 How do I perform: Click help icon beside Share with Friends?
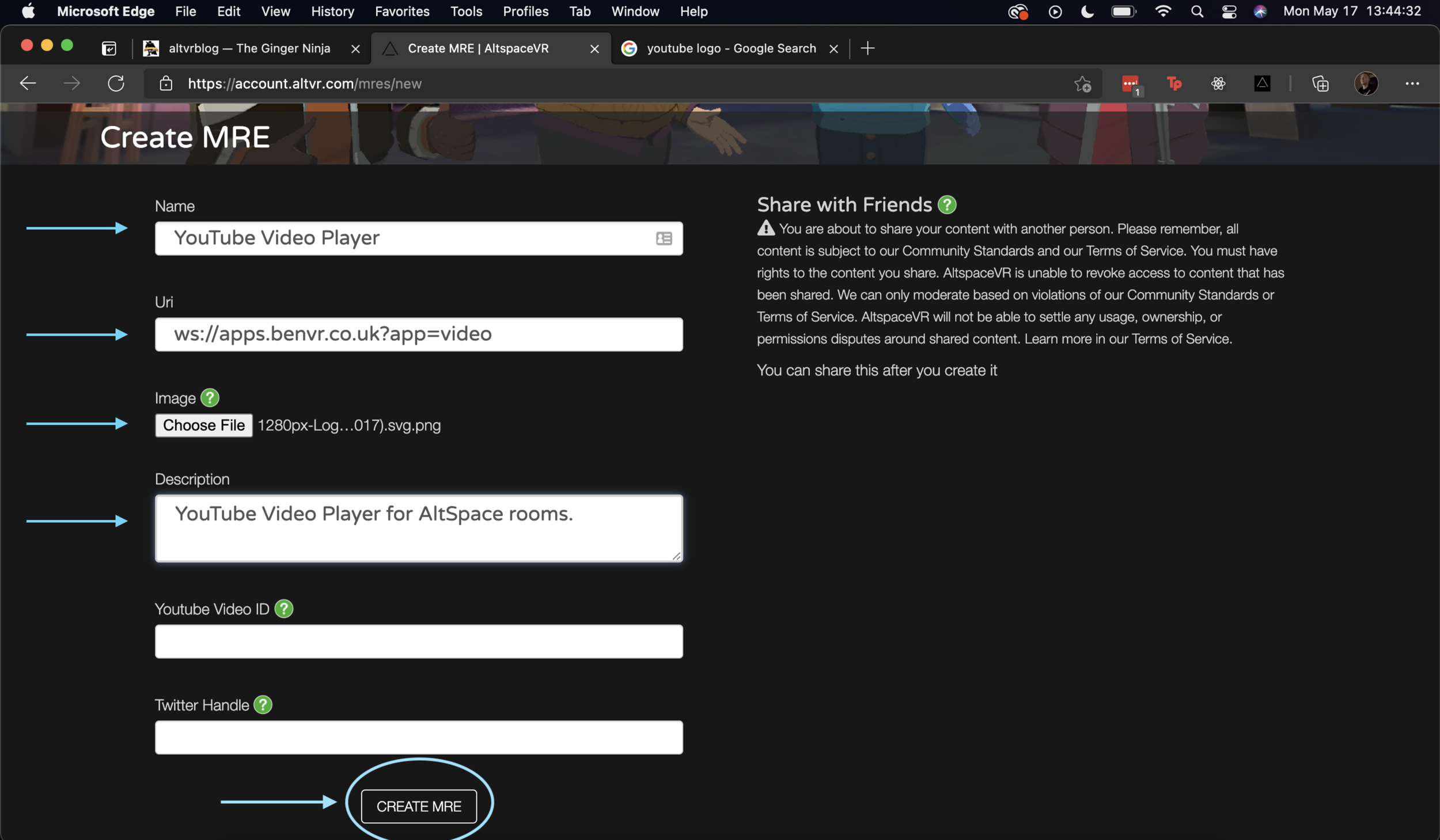(x=947, y=204)
